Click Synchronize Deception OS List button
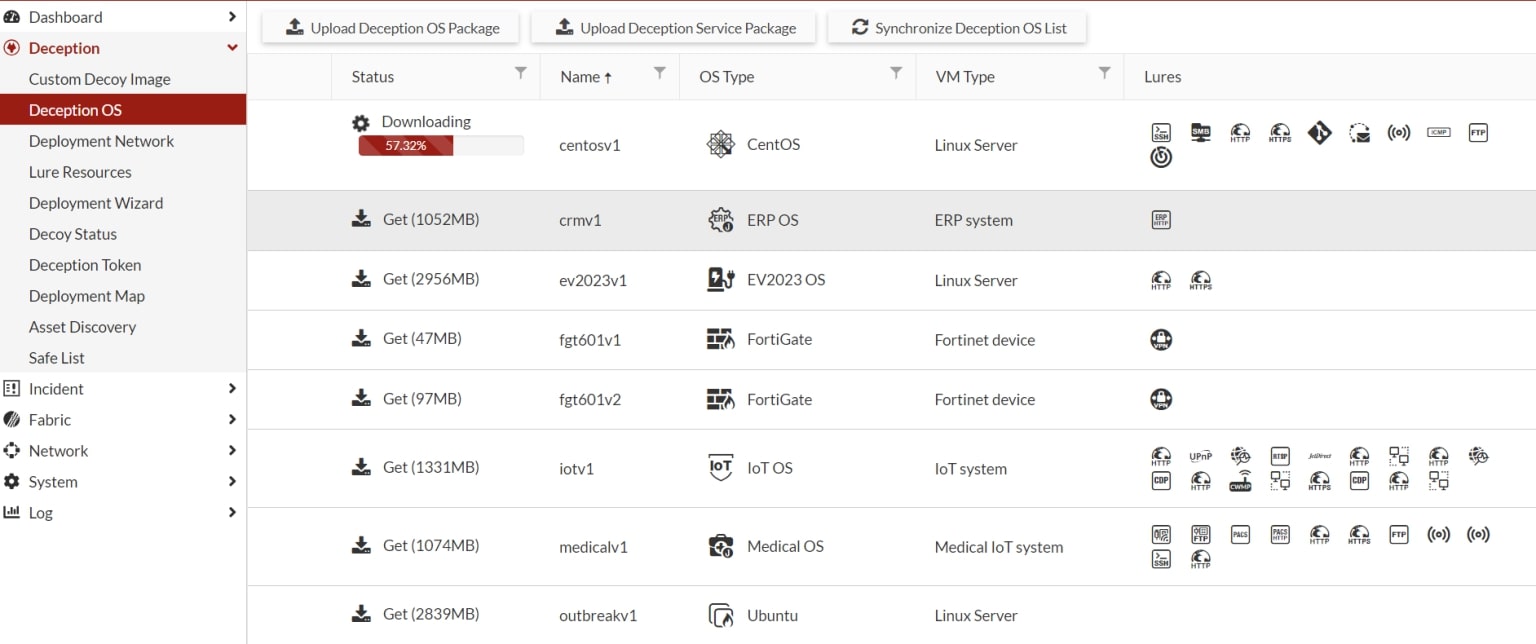This screenshot has height=644, width=1536. [957, 28]
